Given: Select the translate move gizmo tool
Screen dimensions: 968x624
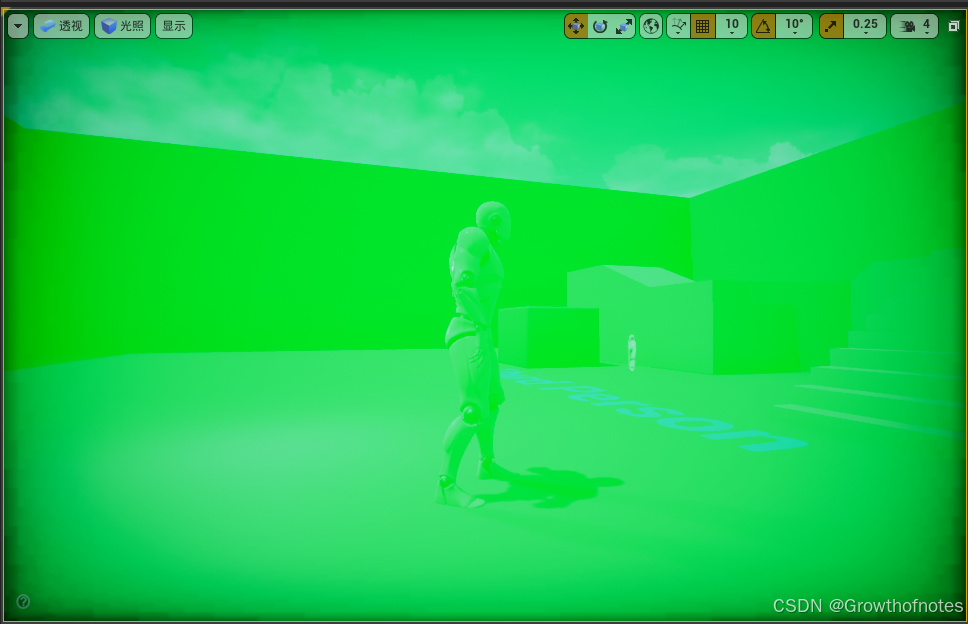Looking at the screenshot, I should pyautogui.click(x=576, y=26).
